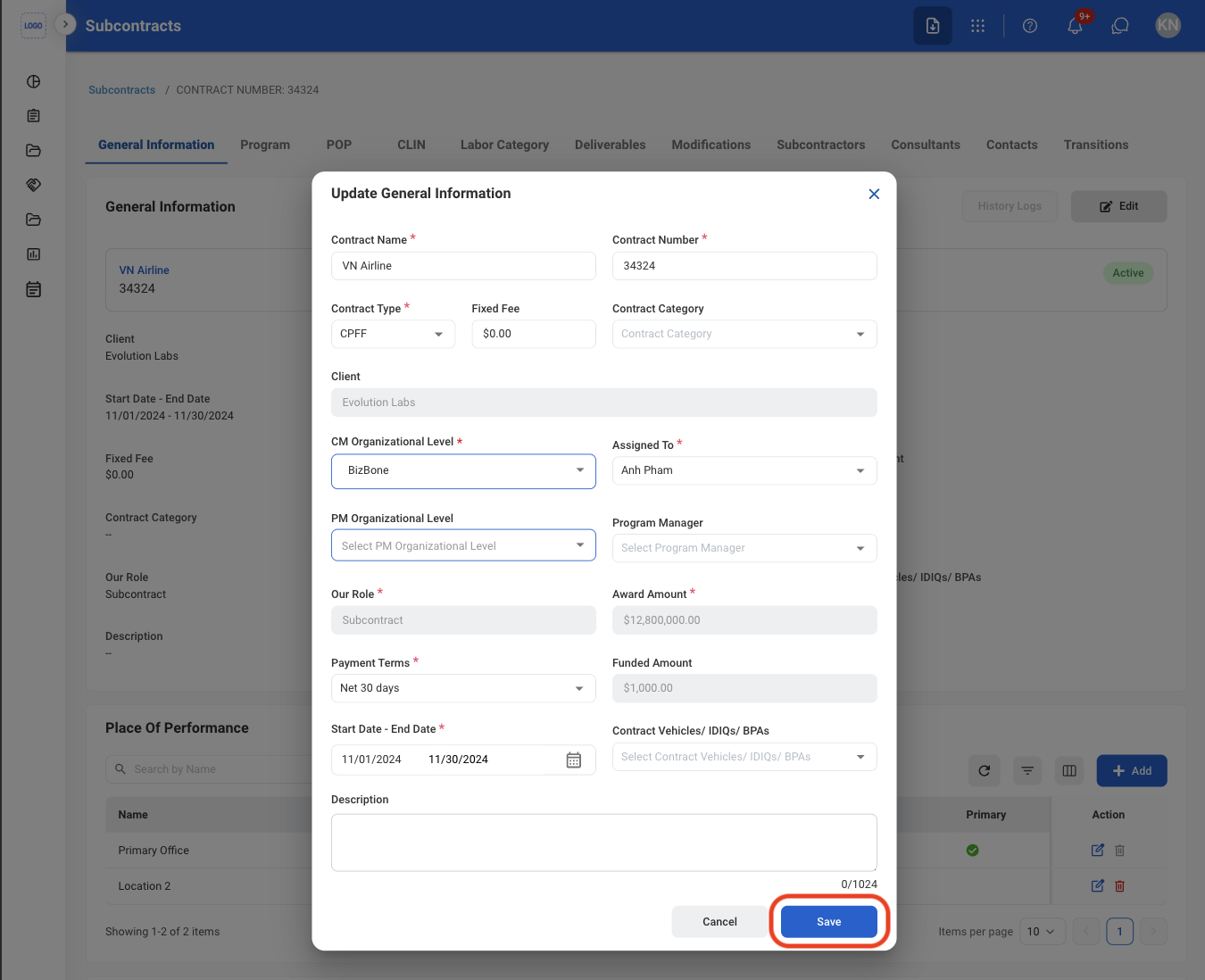Click the Contract Name input field
1205x980 pixels.
click(x=463, y=266)
